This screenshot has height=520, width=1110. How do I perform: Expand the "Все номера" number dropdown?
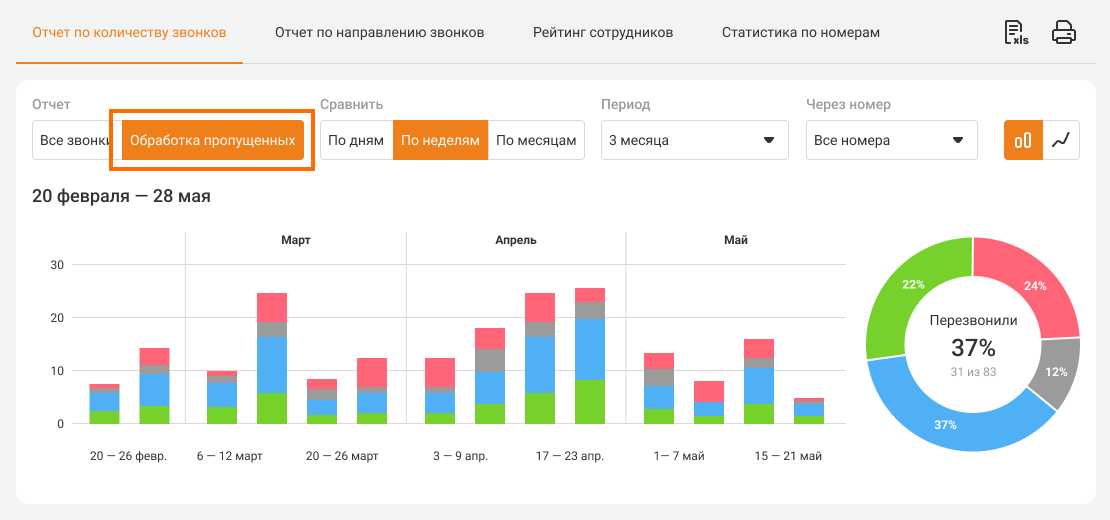tap(891, 141)
